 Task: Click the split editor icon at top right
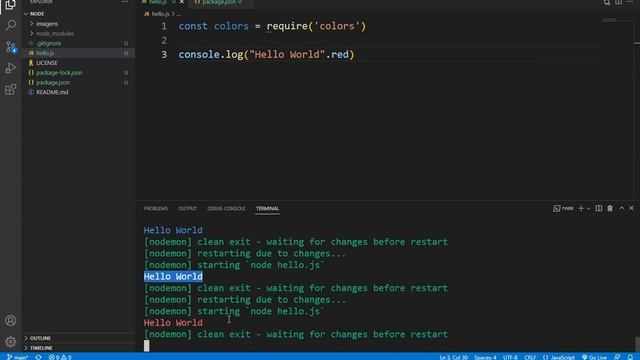click(618, 2)
